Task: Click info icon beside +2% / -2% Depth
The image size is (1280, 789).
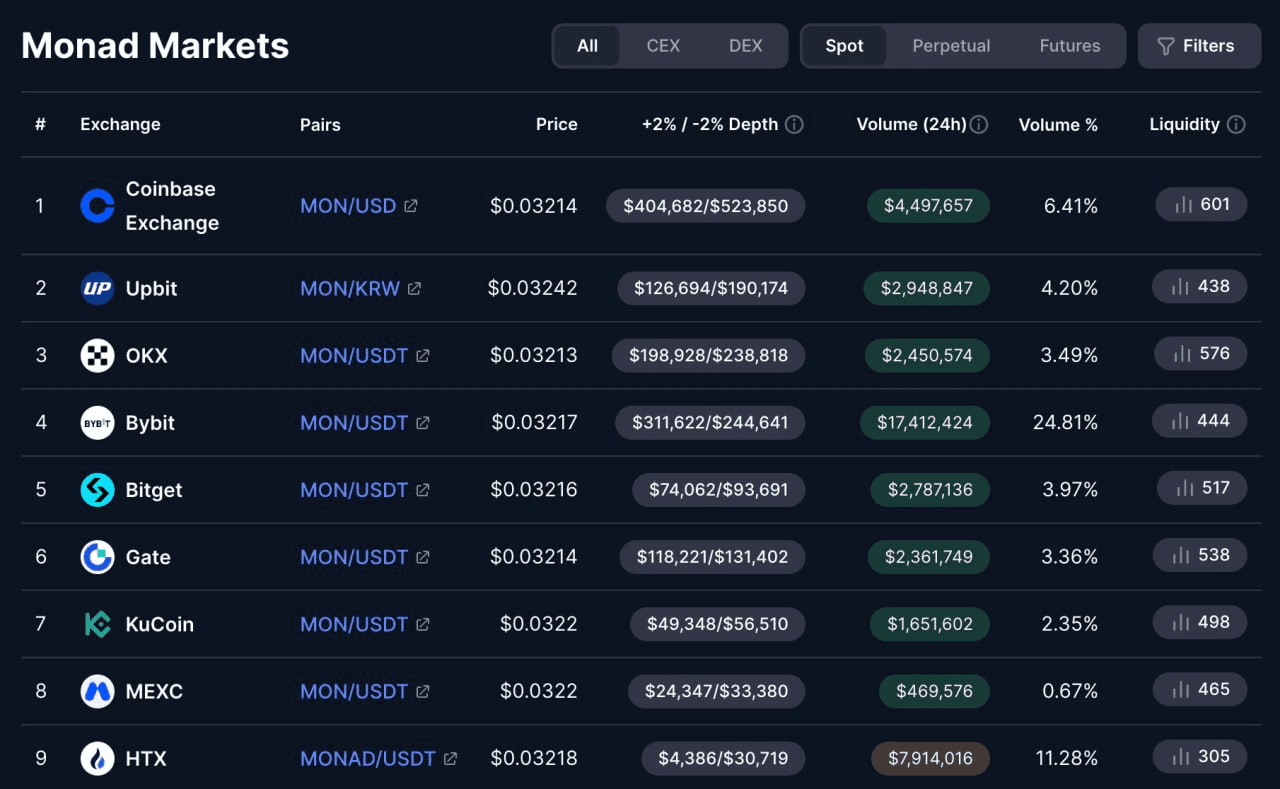Action: click(794, 125)
